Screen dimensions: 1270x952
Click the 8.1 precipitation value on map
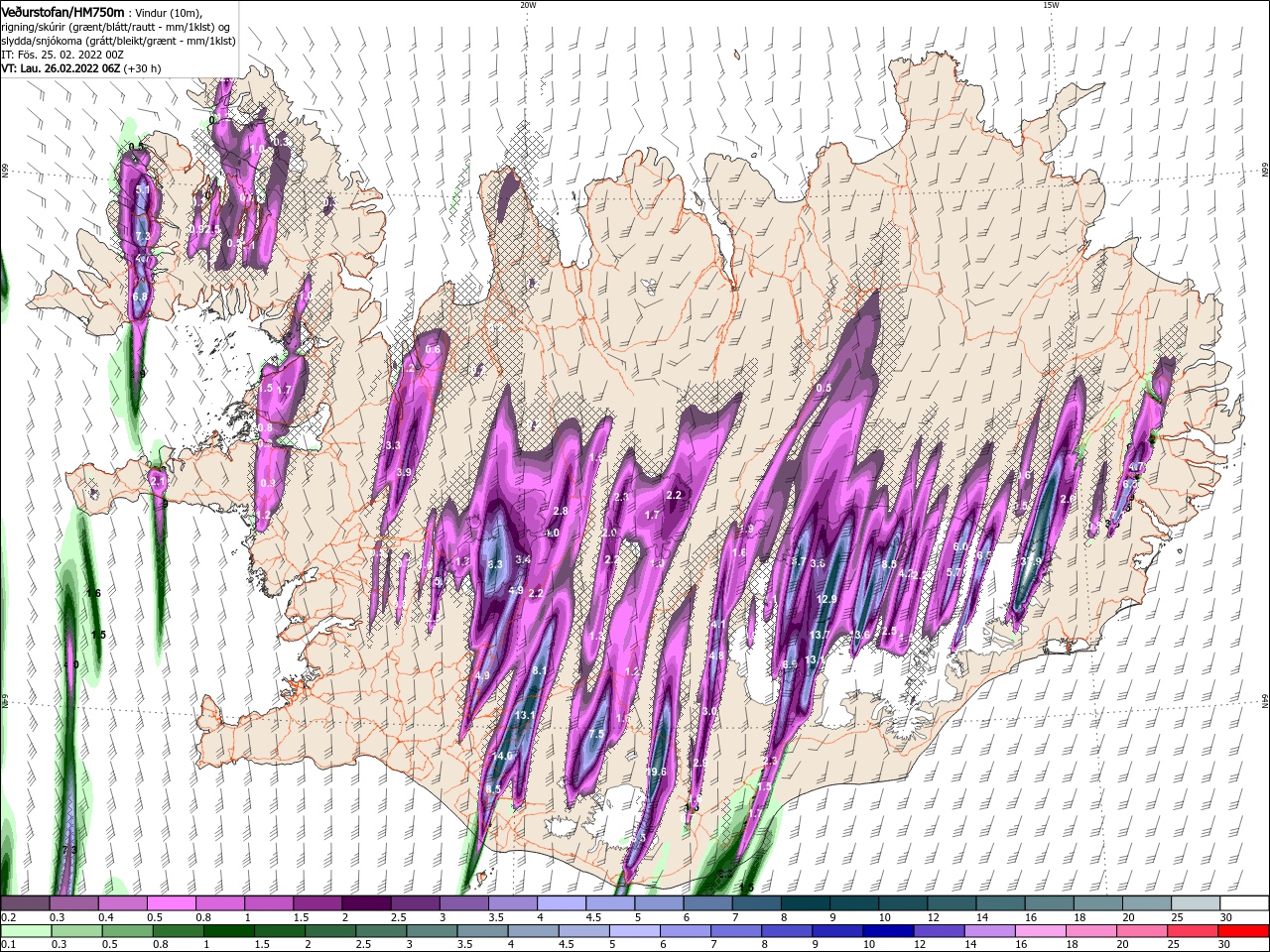pos(540,671)
